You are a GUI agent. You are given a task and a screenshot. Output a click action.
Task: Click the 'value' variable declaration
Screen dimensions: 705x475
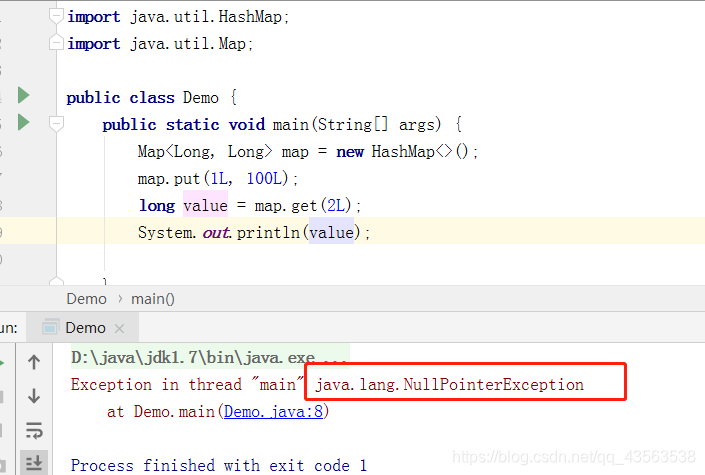tap(205, 206)
